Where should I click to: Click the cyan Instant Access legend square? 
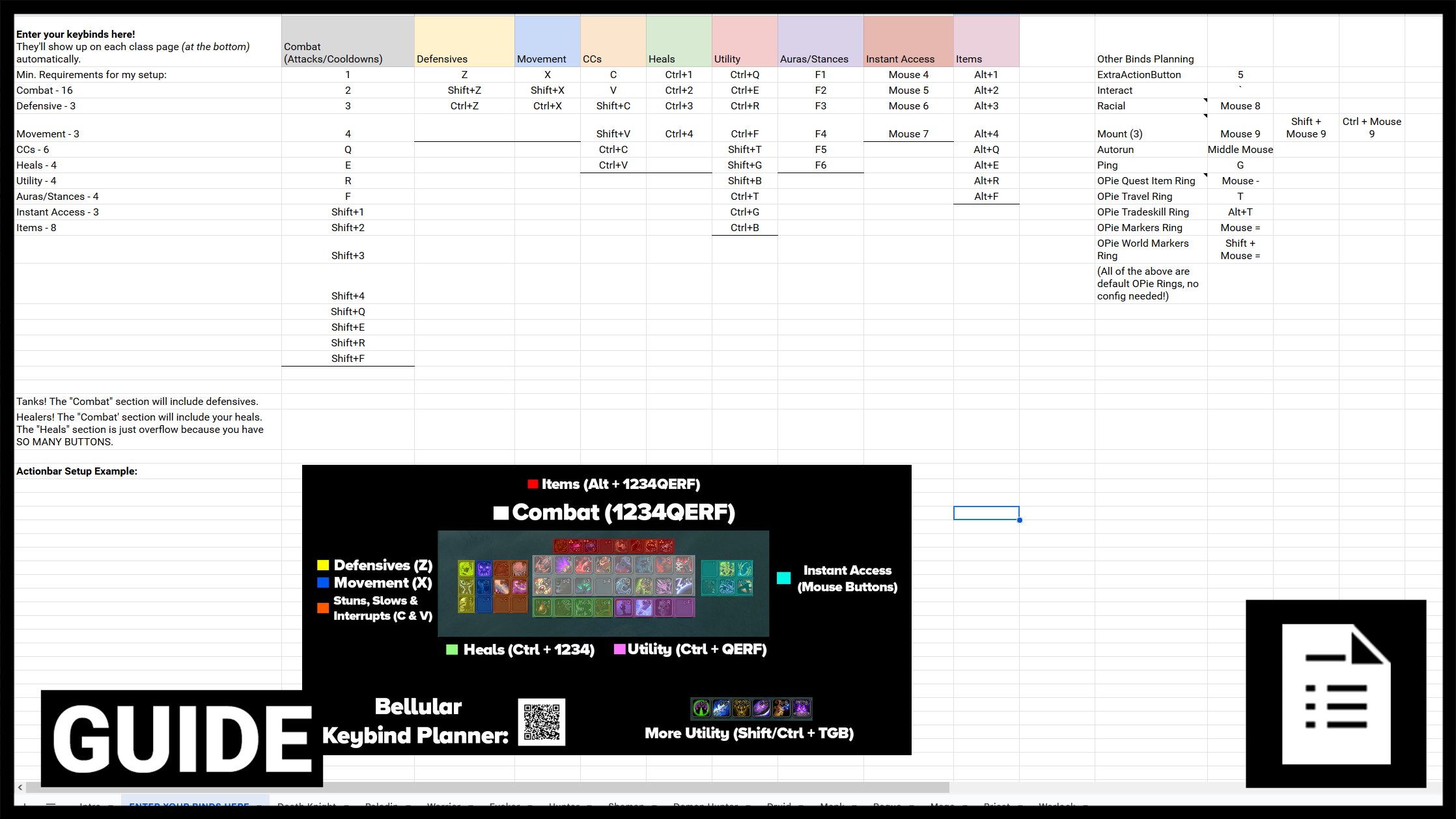783,577
